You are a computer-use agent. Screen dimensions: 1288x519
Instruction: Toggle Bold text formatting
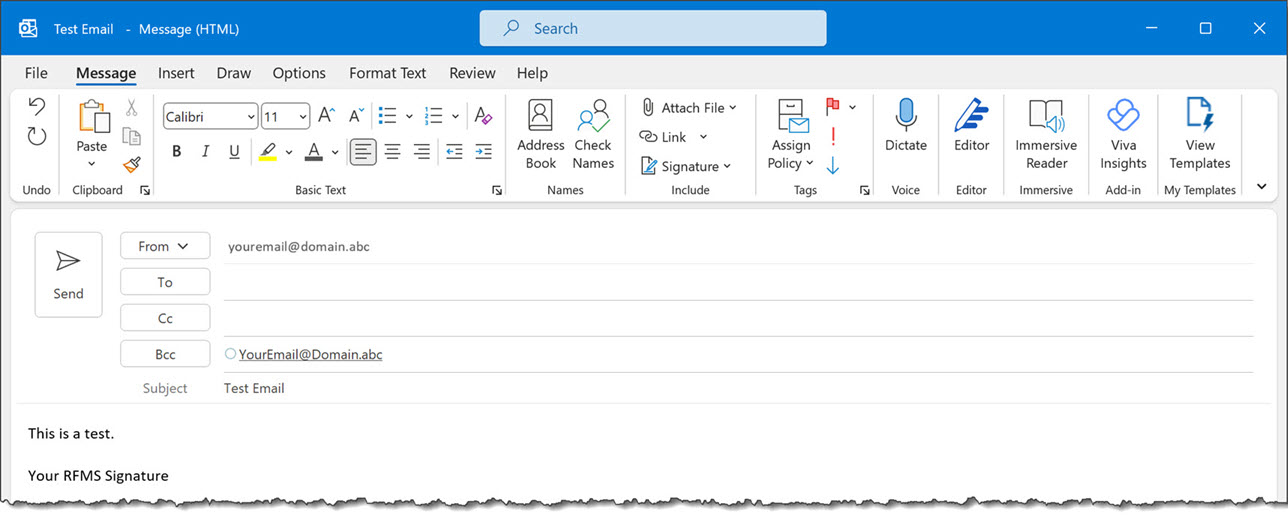[177, 152]
